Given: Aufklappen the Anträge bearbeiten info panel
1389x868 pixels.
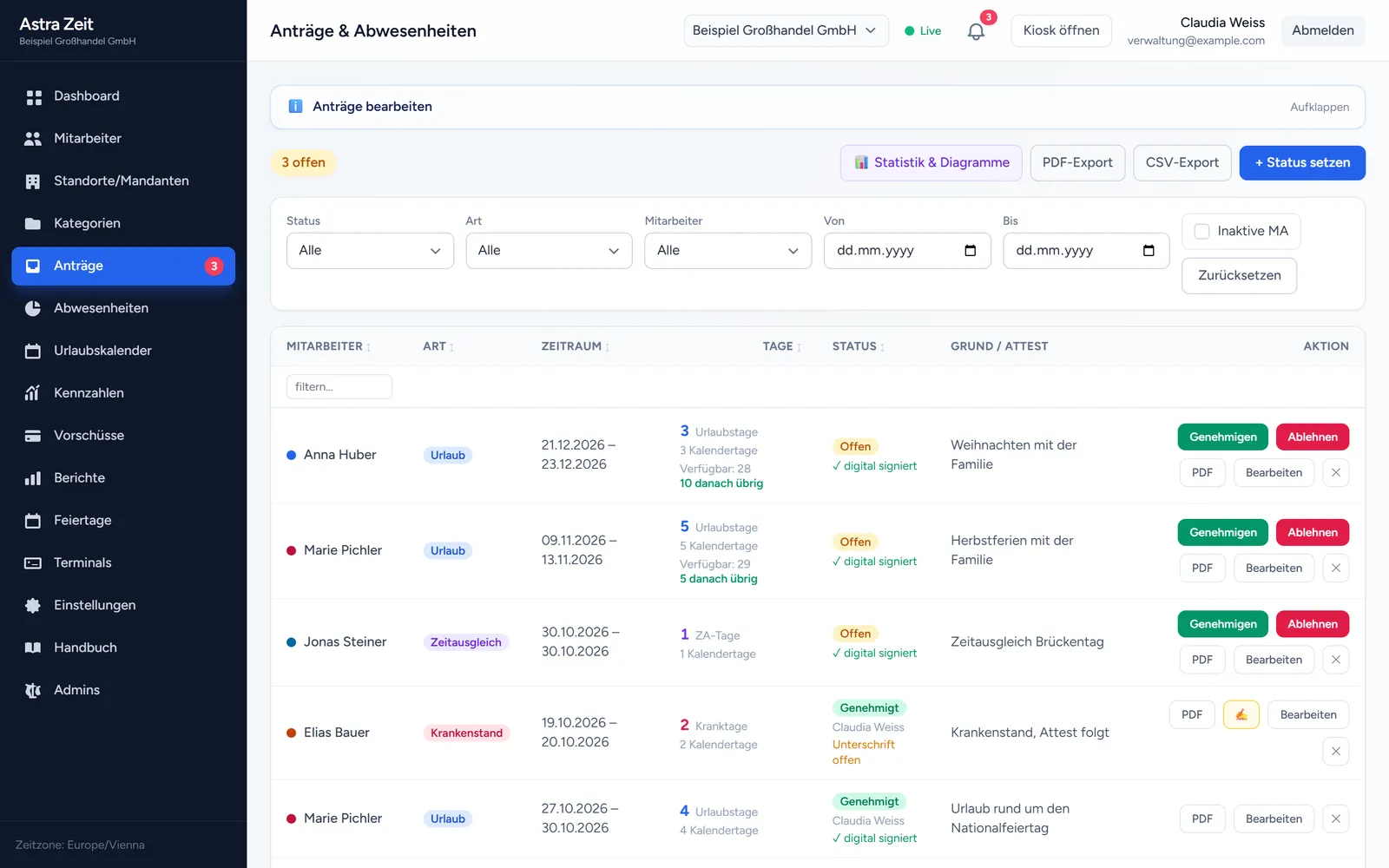Looking at the screenshot, I should coord(1319,107).
